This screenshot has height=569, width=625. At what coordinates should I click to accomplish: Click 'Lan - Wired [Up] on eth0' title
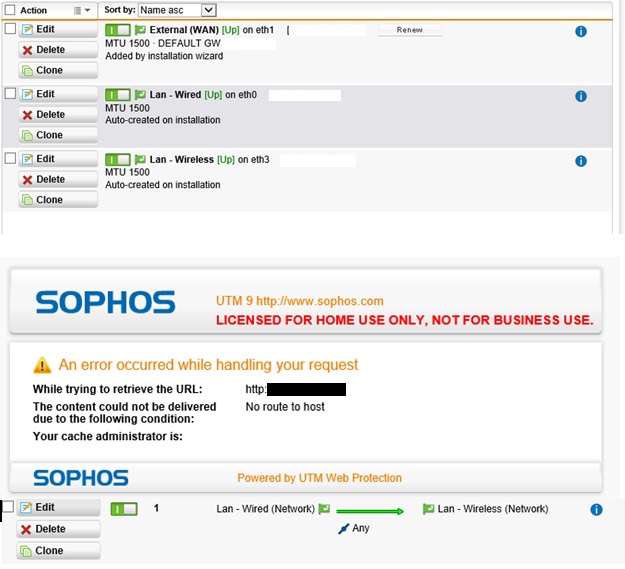click(x=203, y=95)
